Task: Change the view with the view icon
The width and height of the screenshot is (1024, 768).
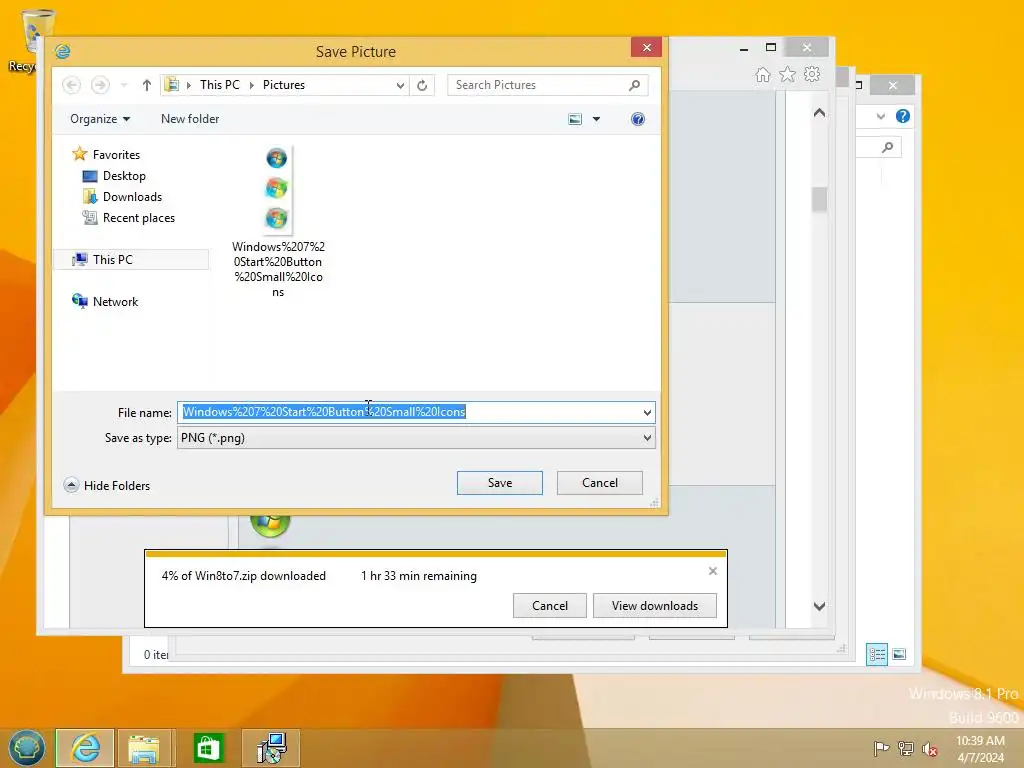Action: [575, 119]
